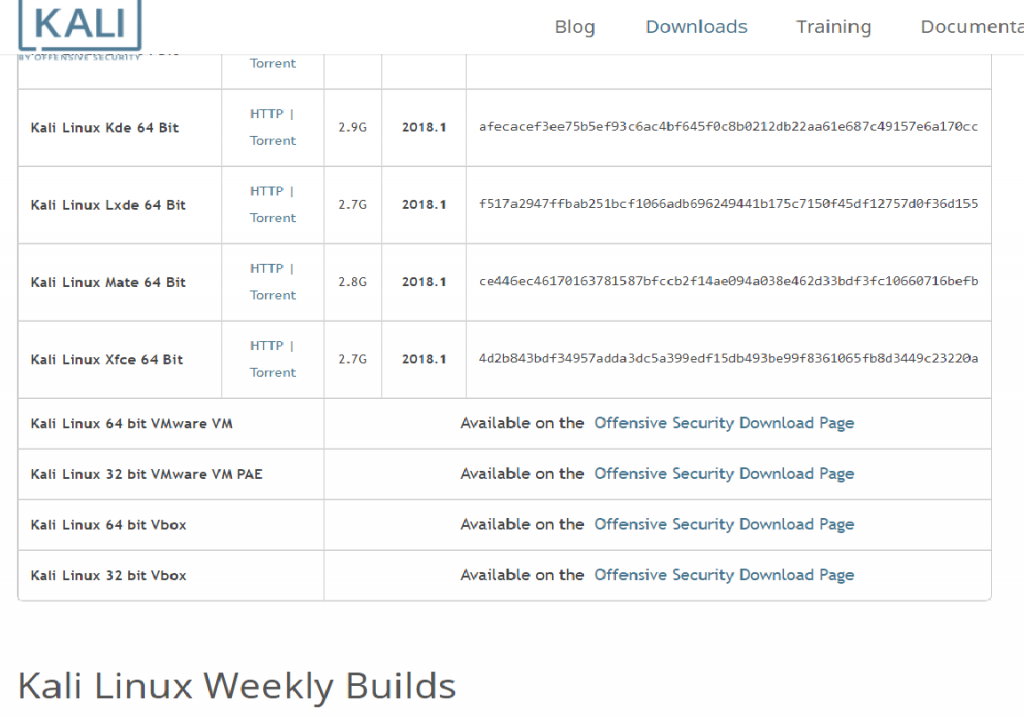This screenshot has width=1024, height=717.
Task: Download Kali Linux Xfce 64 Bit via HTTP
Action: [266, 345]
